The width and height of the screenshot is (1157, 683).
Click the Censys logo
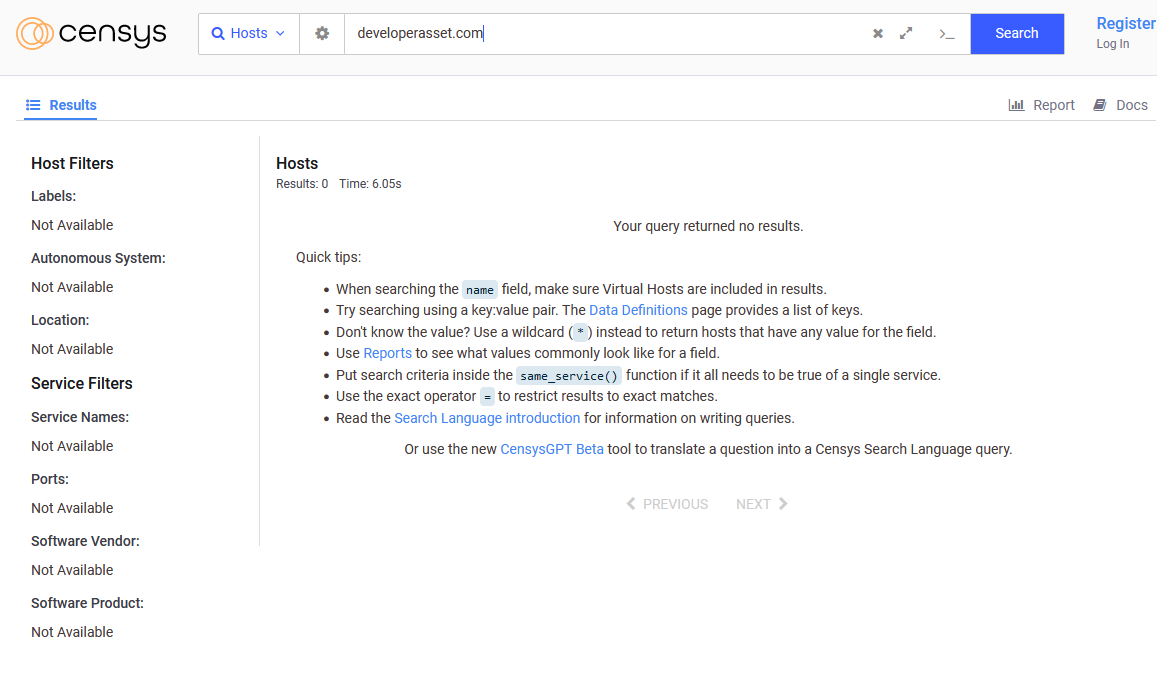pyautogui.click(x=91, y=33)
